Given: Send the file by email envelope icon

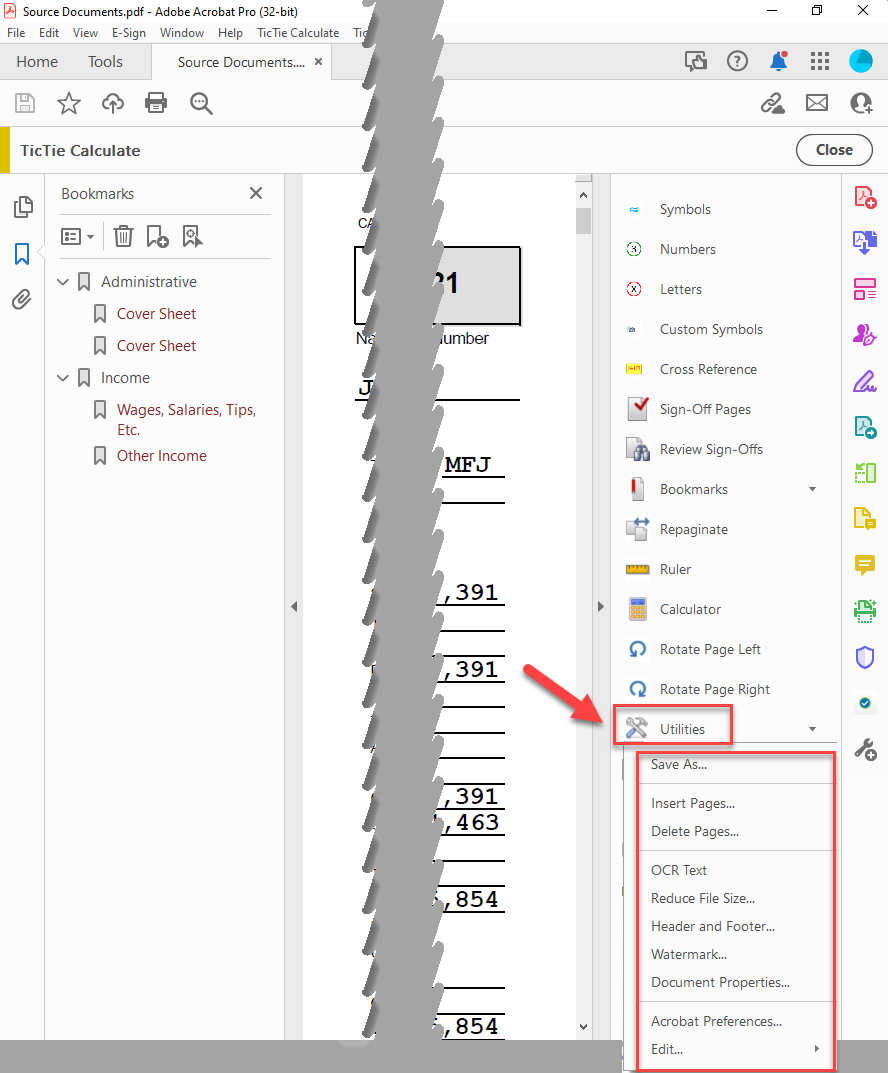Looking at the screenshot, I should coord(817,103).
